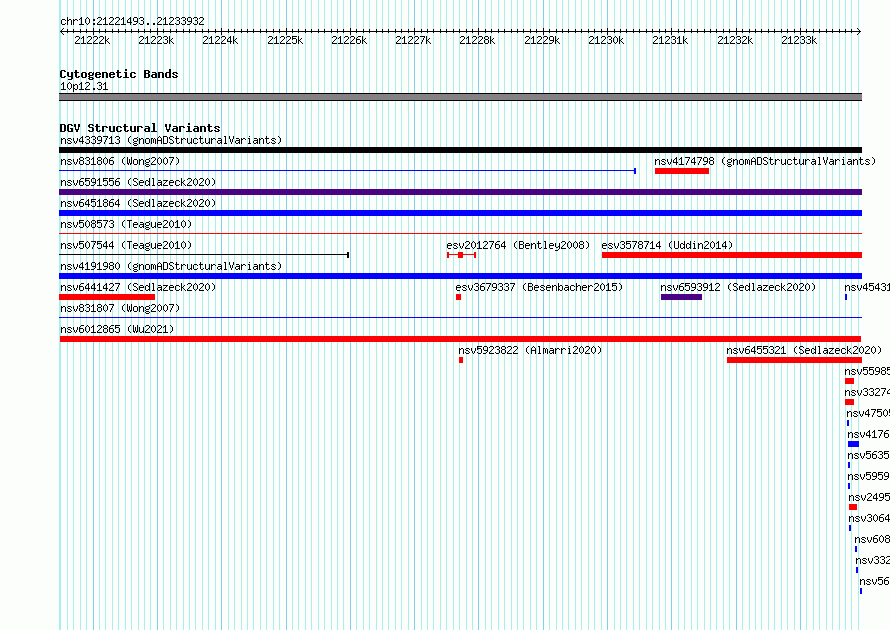Open the truncated nsv4176 variant label
The width and height of the screenshot is (890, 630).
point(868,434)
